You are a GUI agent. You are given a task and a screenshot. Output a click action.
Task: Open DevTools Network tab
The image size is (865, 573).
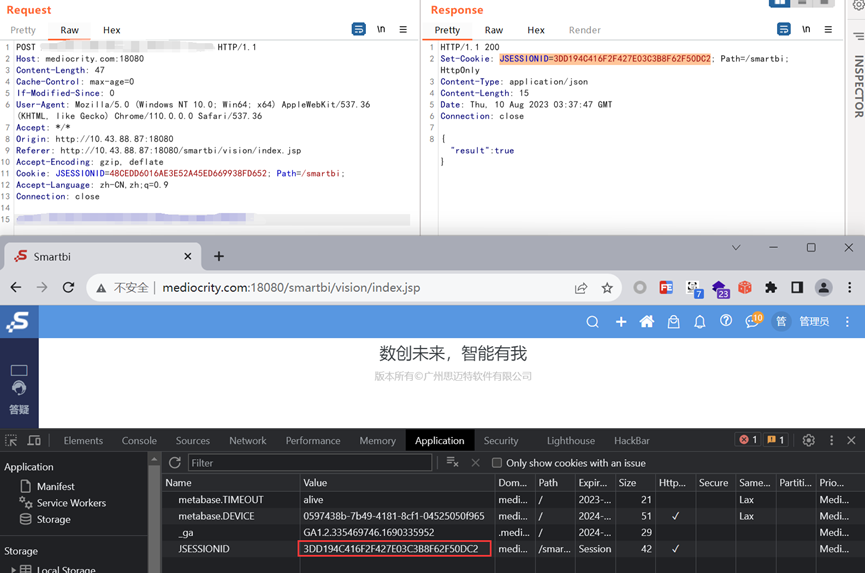[x=248, y=441]
